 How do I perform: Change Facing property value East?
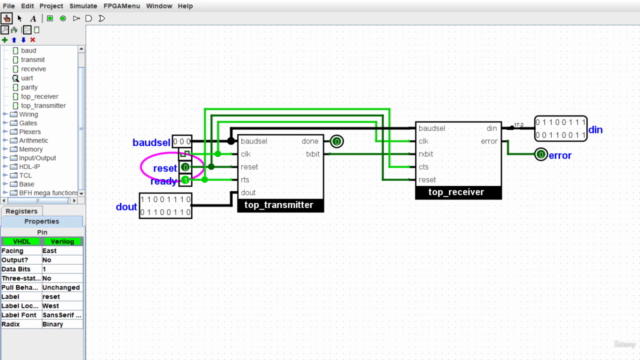(62, 251)
